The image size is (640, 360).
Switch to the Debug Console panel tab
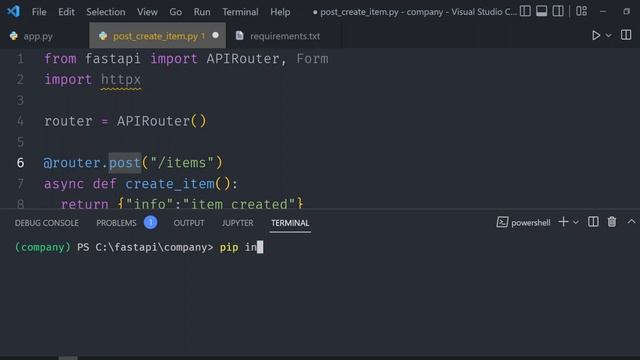point(47,223)
